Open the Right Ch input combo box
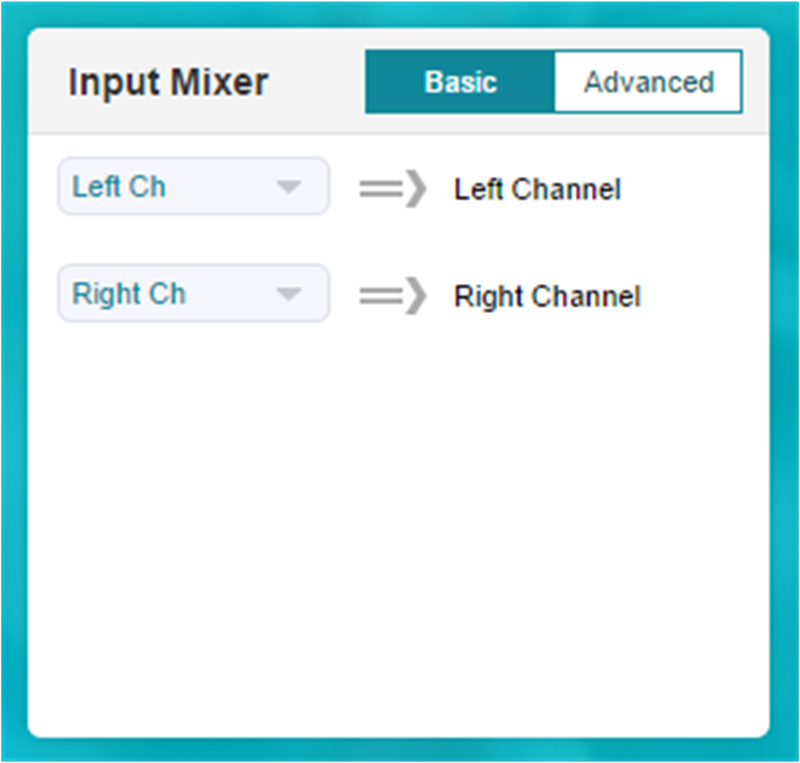The image size is (800, 763). [193, 293]
